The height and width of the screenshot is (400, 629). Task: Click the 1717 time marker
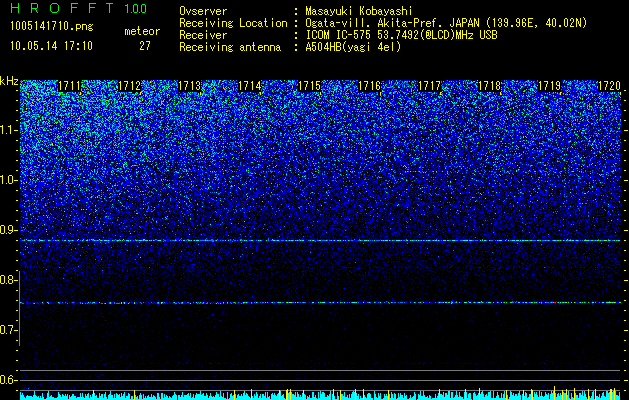pos(429,86)
